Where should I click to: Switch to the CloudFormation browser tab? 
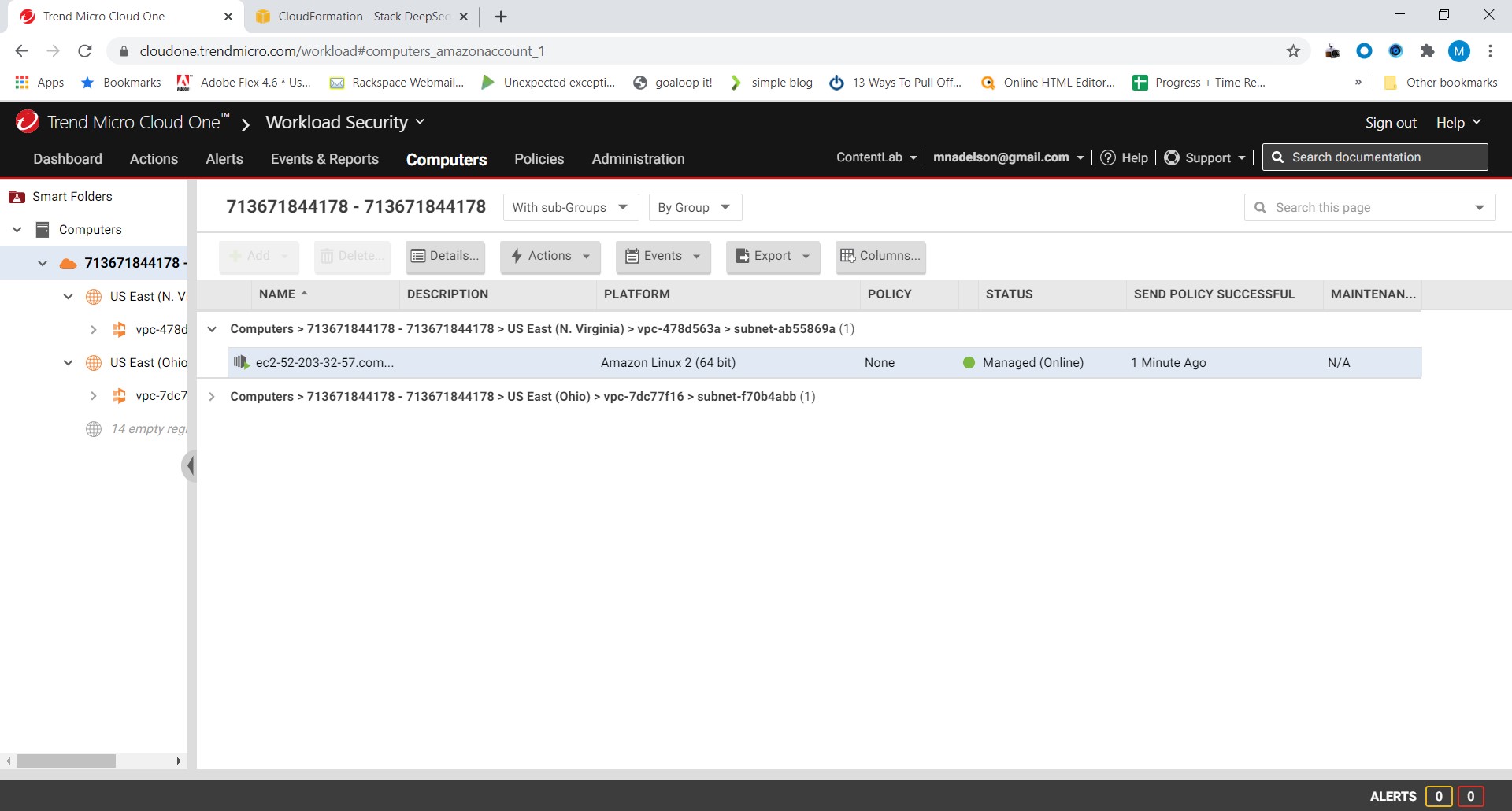tap(362, 17)
